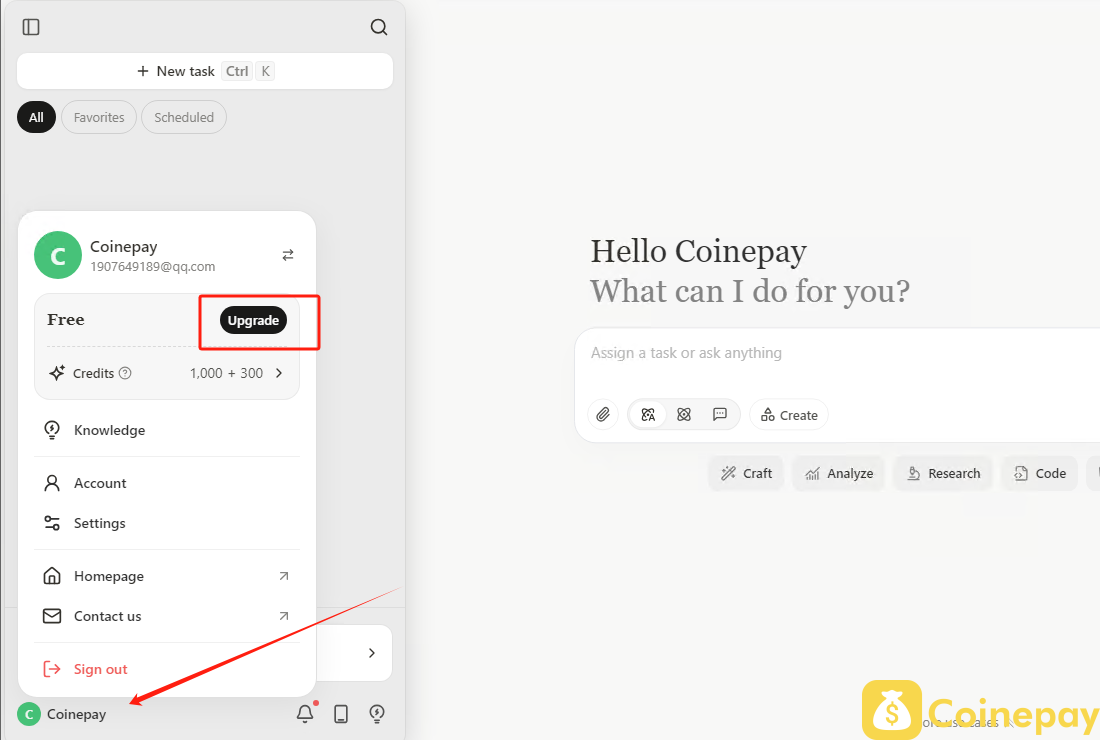Switch to Agent mode atom icon

(684, 415)
